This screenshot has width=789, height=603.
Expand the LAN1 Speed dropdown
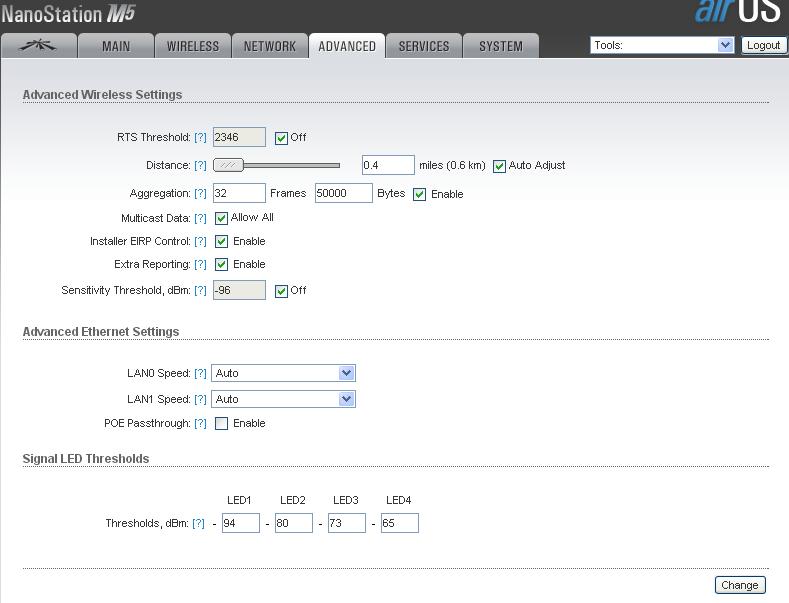(x=283, y=399)
